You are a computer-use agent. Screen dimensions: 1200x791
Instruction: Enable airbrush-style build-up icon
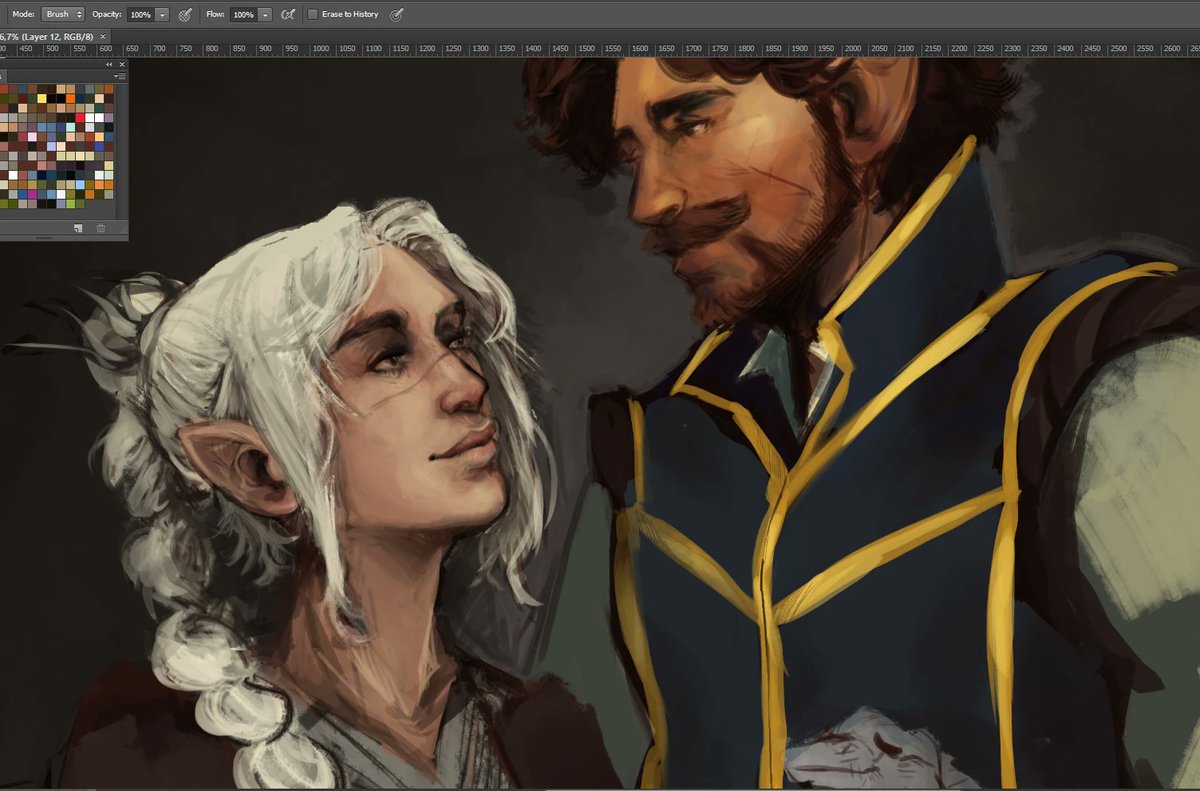click(288, 15)
